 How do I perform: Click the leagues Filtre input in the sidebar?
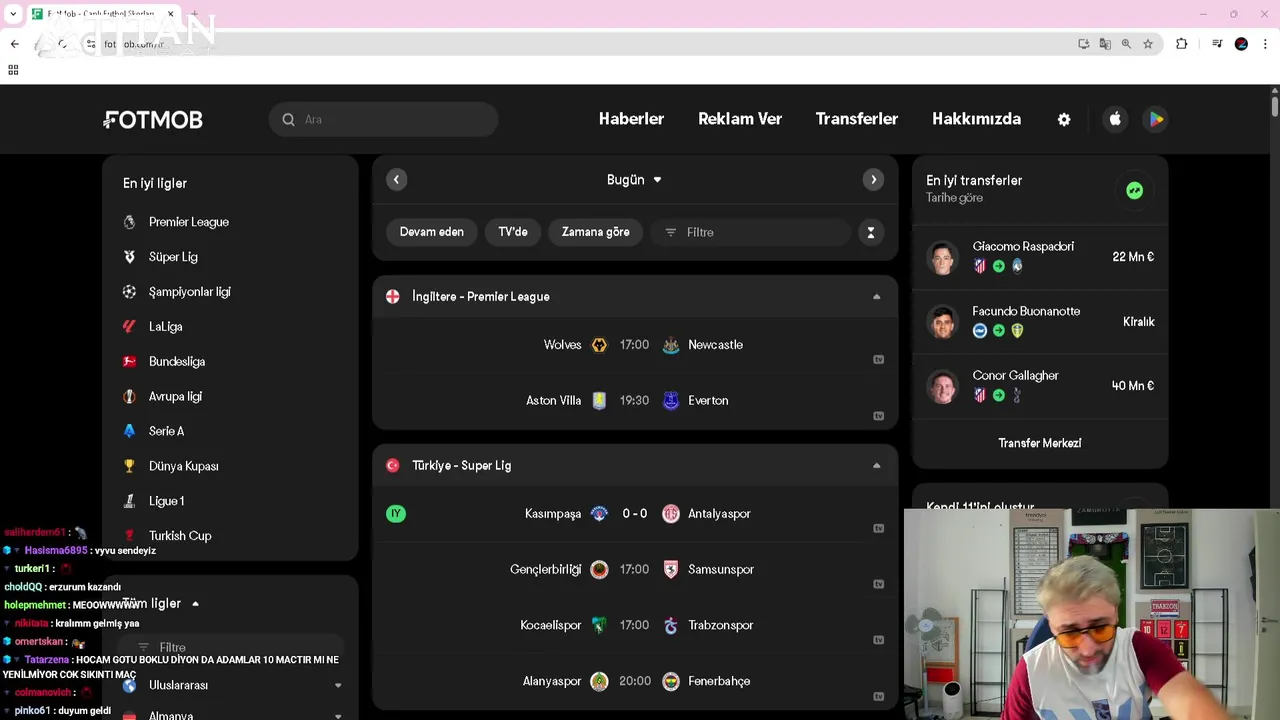coord(231,647)
